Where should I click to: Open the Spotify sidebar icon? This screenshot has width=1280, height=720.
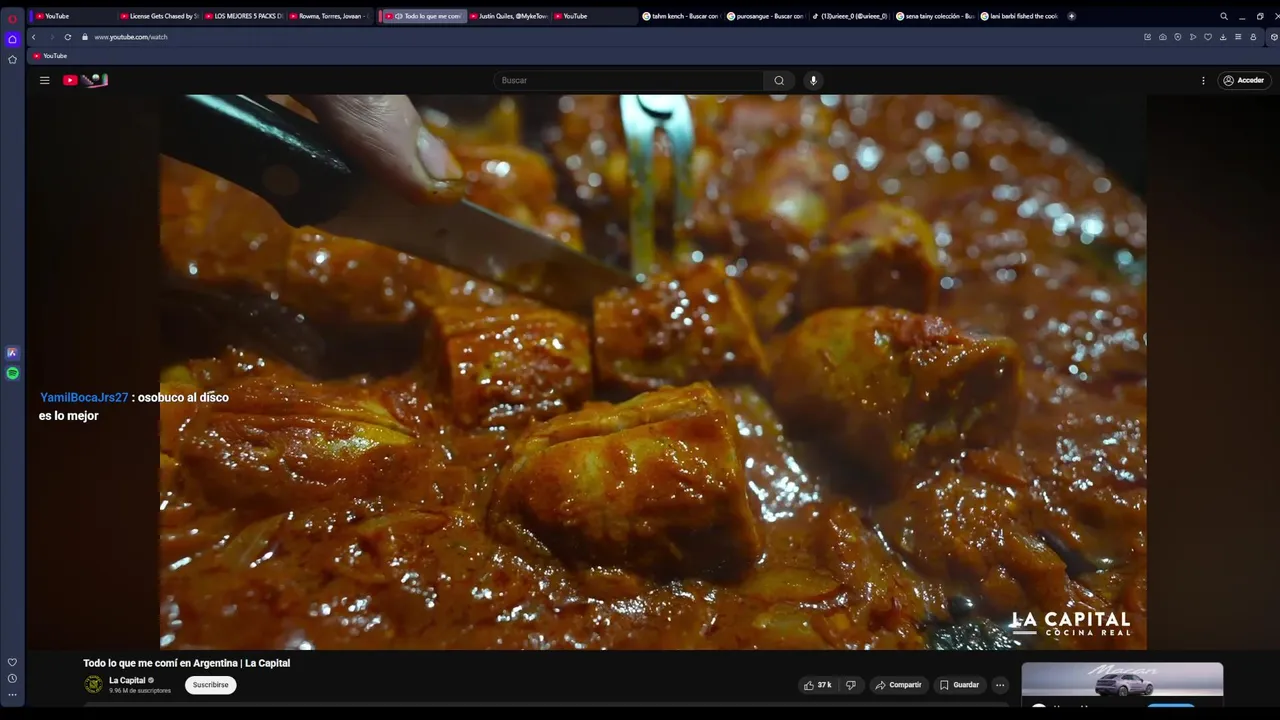(12, 373)
